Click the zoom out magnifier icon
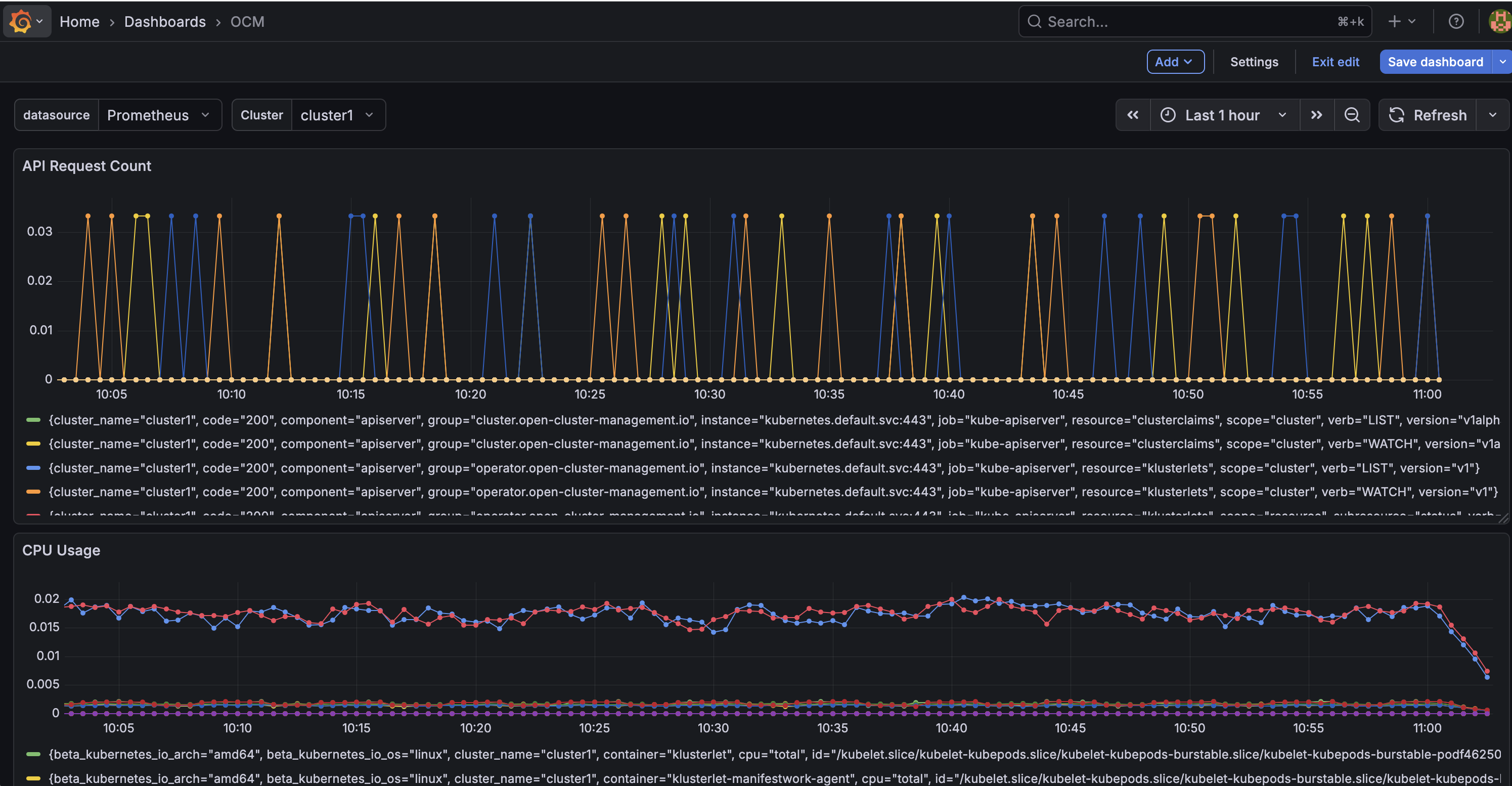This screenshot has width=1512, height=786. [1352, 114]
